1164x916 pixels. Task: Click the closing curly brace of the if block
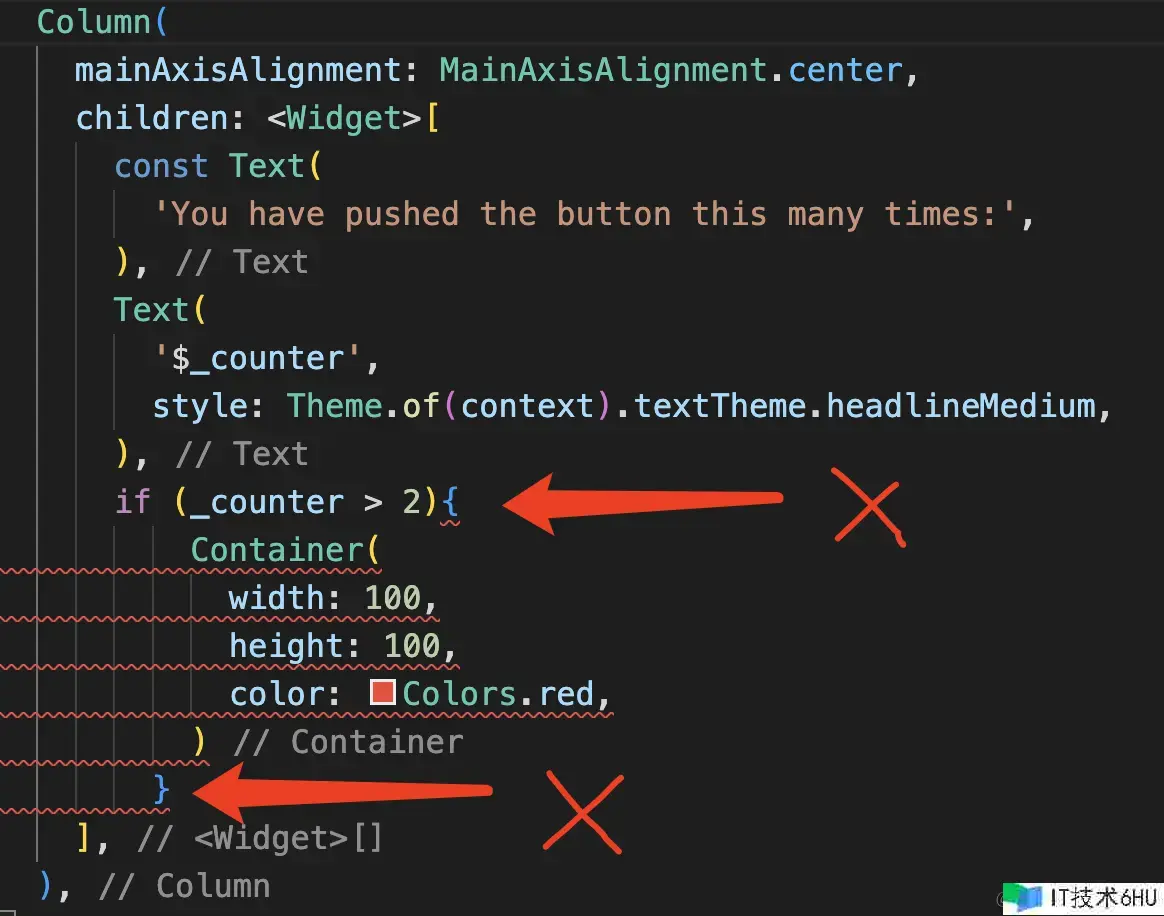pyautogui.click(x=161, y=789)
